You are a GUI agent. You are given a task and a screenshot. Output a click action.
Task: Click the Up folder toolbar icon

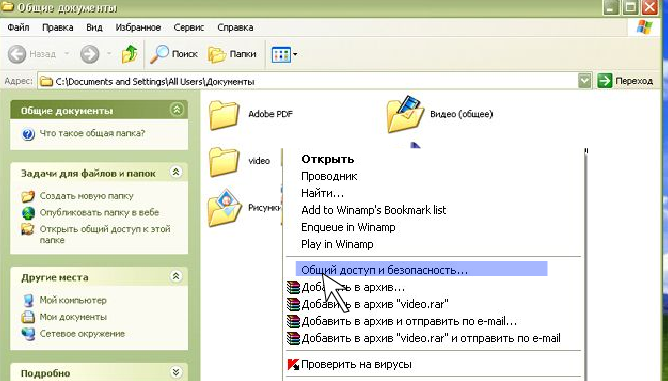pos(130,54)
